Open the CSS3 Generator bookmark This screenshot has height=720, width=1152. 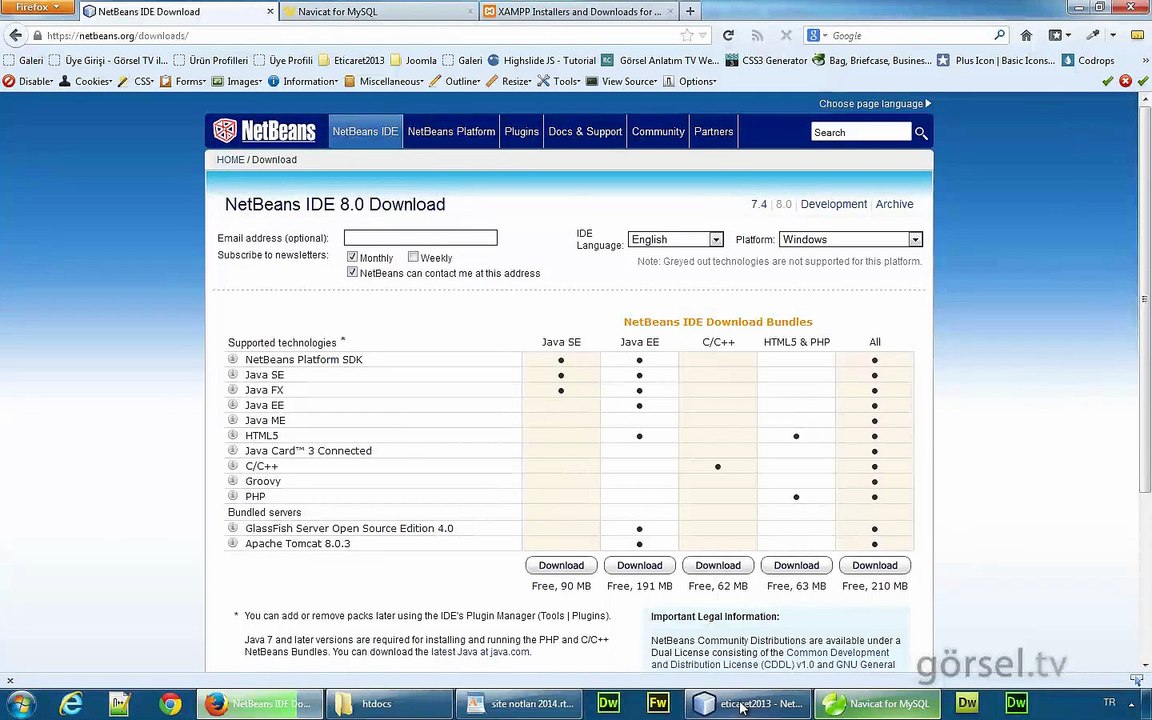click(766, 60)
